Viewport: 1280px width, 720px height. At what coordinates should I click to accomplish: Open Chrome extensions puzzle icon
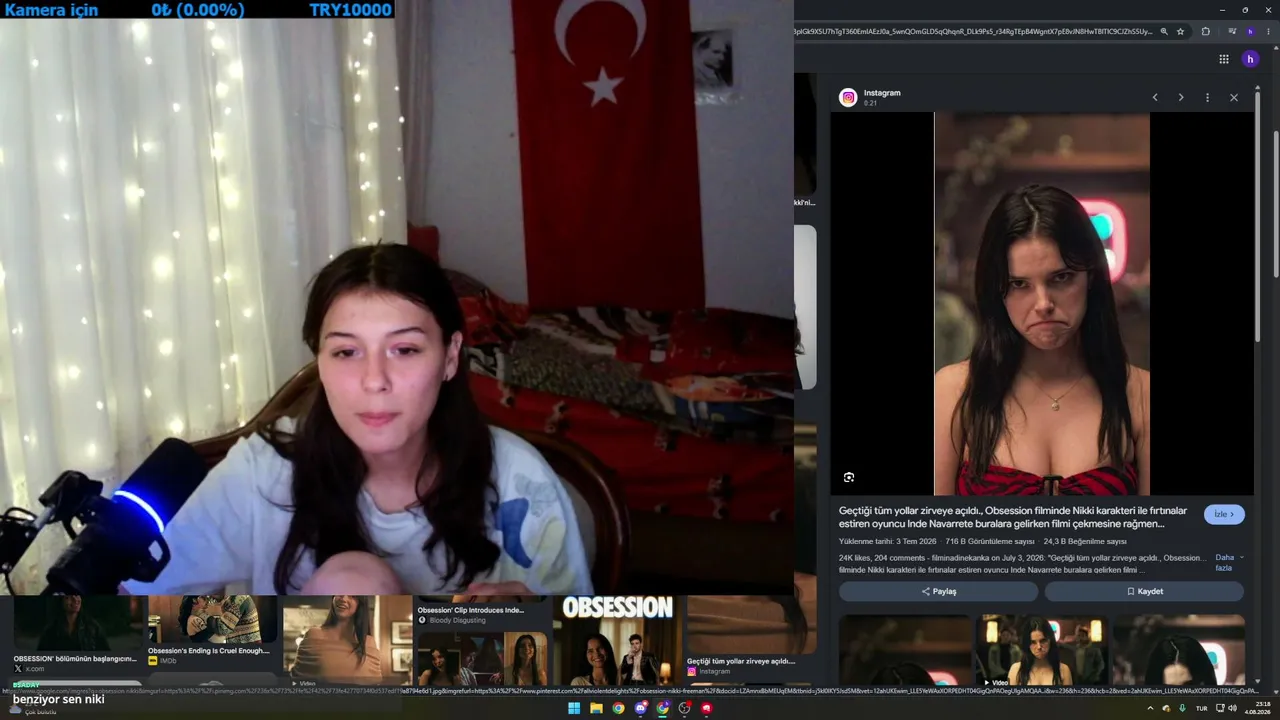pyautogui.click(x=1206, y=32)
